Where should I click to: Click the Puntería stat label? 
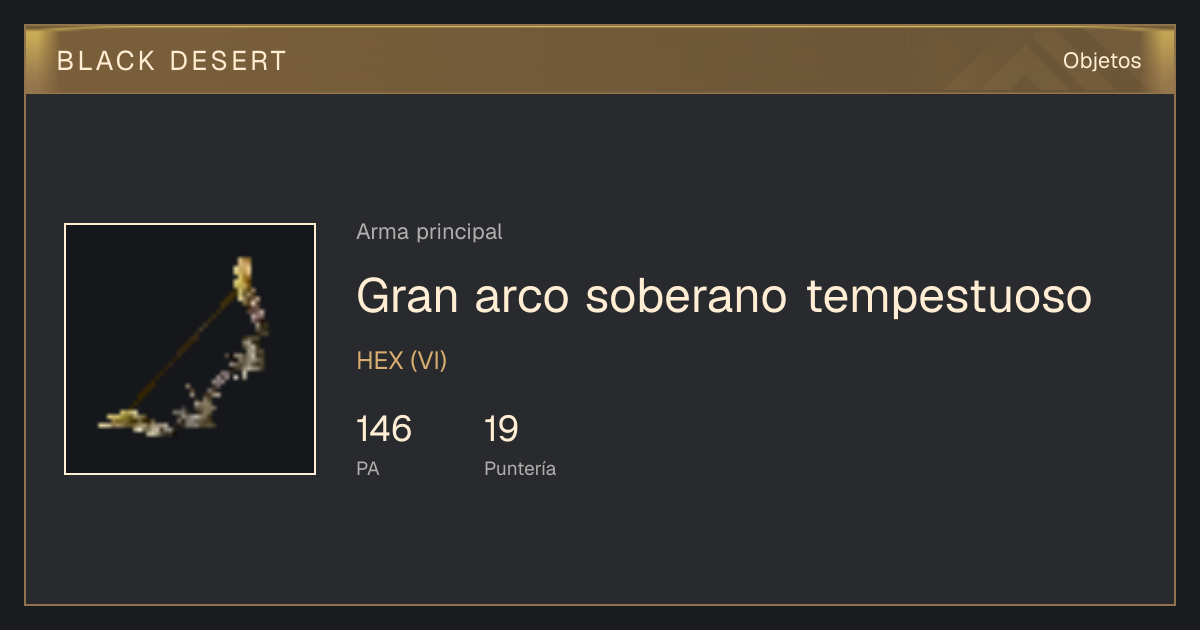pos(520,468)
